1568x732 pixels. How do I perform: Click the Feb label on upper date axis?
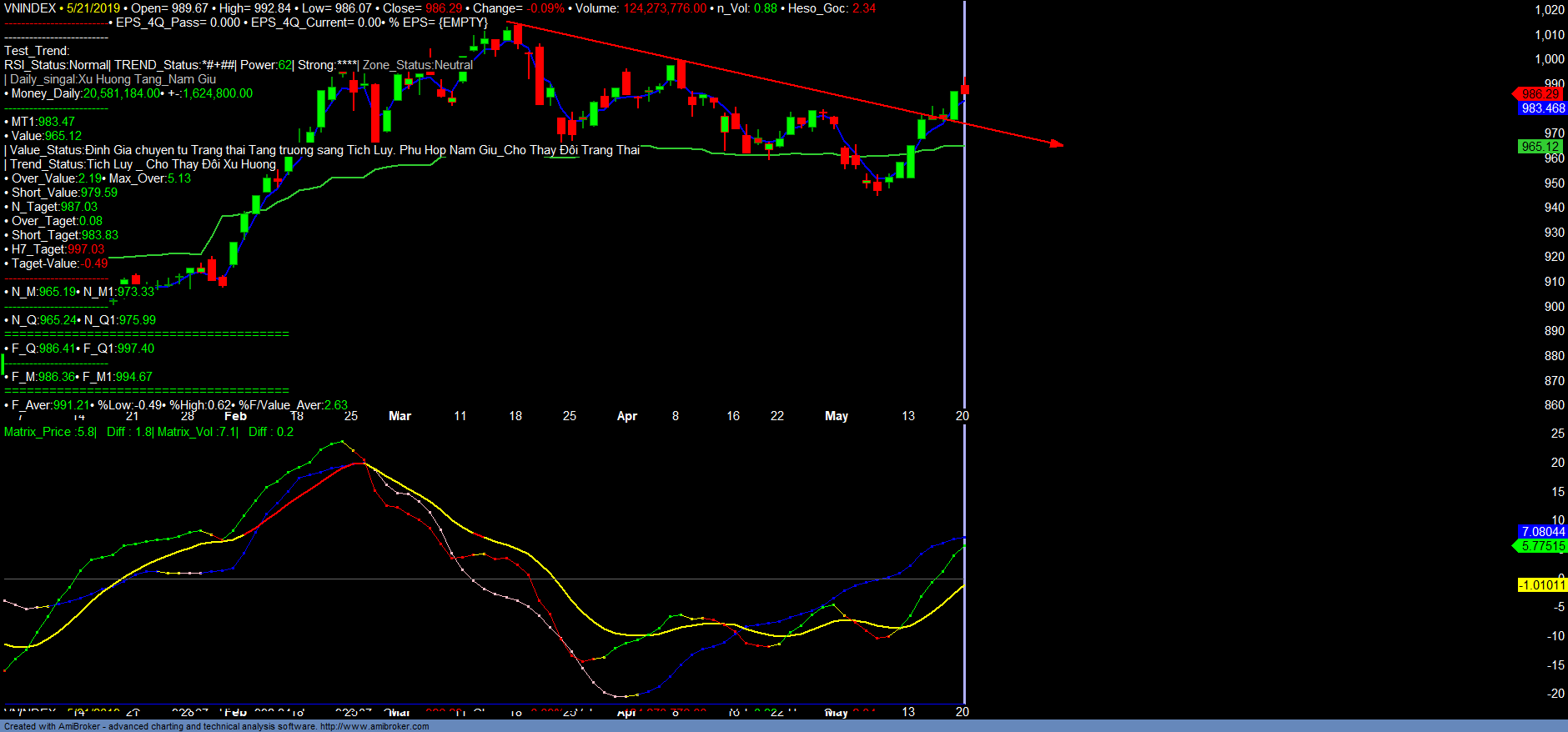pyautogui.click(x=235, y=416)
